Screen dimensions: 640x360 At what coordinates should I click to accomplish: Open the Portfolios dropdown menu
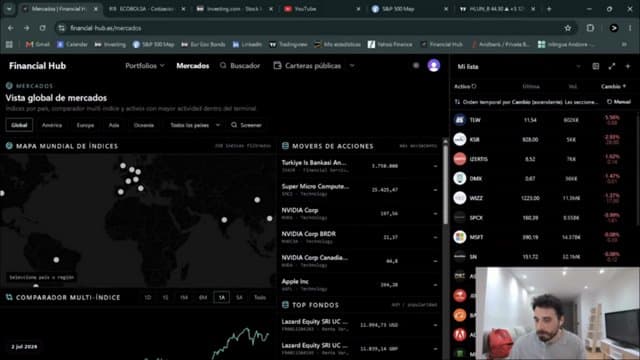click(145, 66)
